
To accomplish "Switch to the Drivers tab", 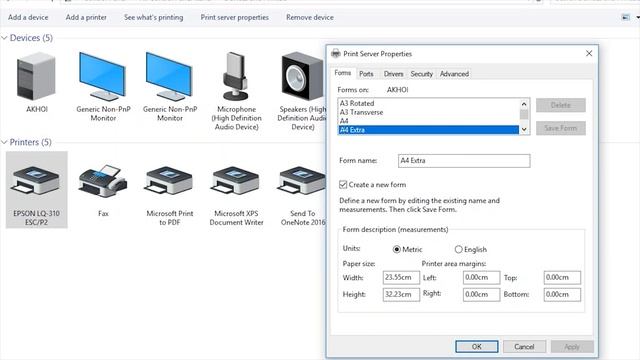I will tap(393, 74).
